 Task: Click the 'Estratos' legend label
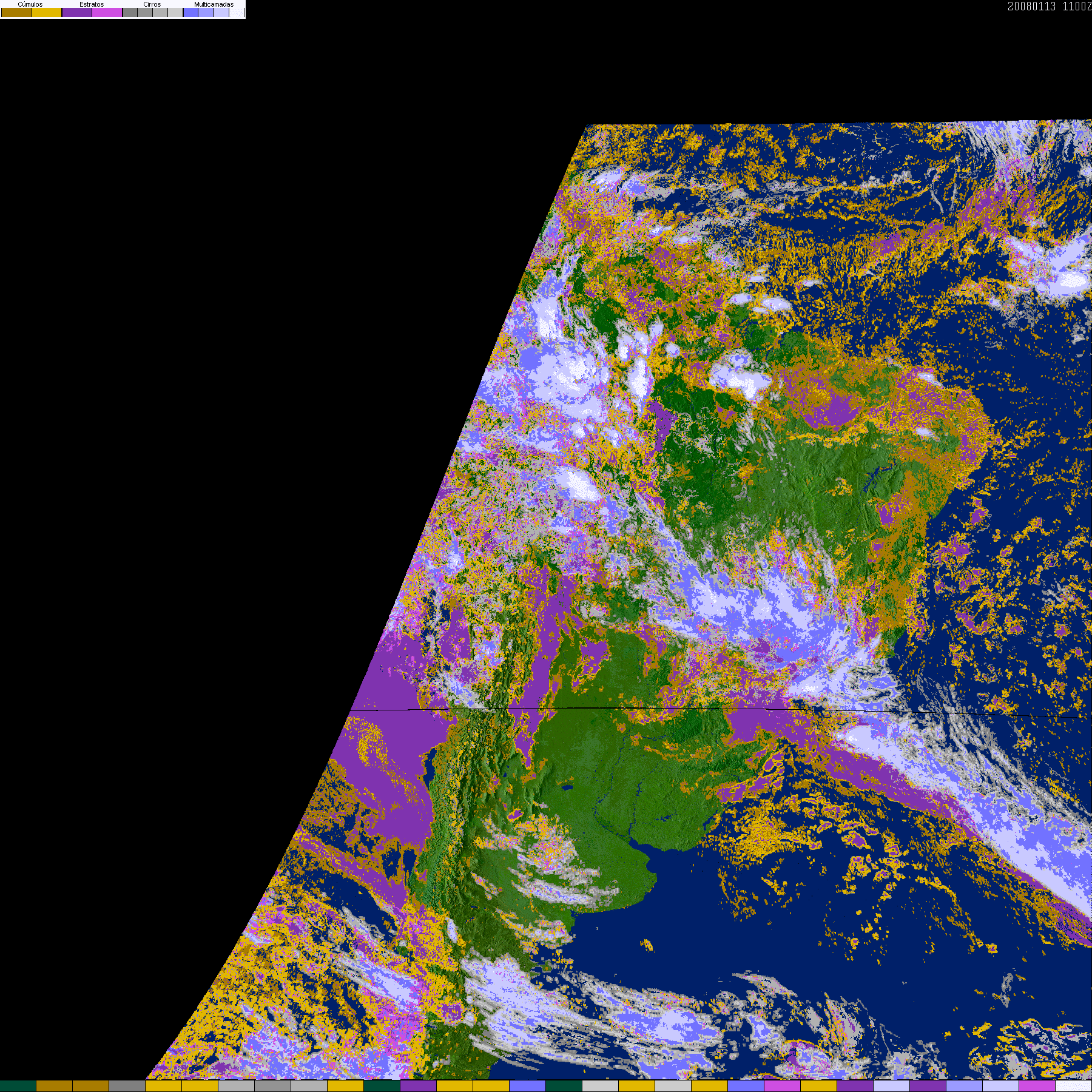[x=92, y=4]
